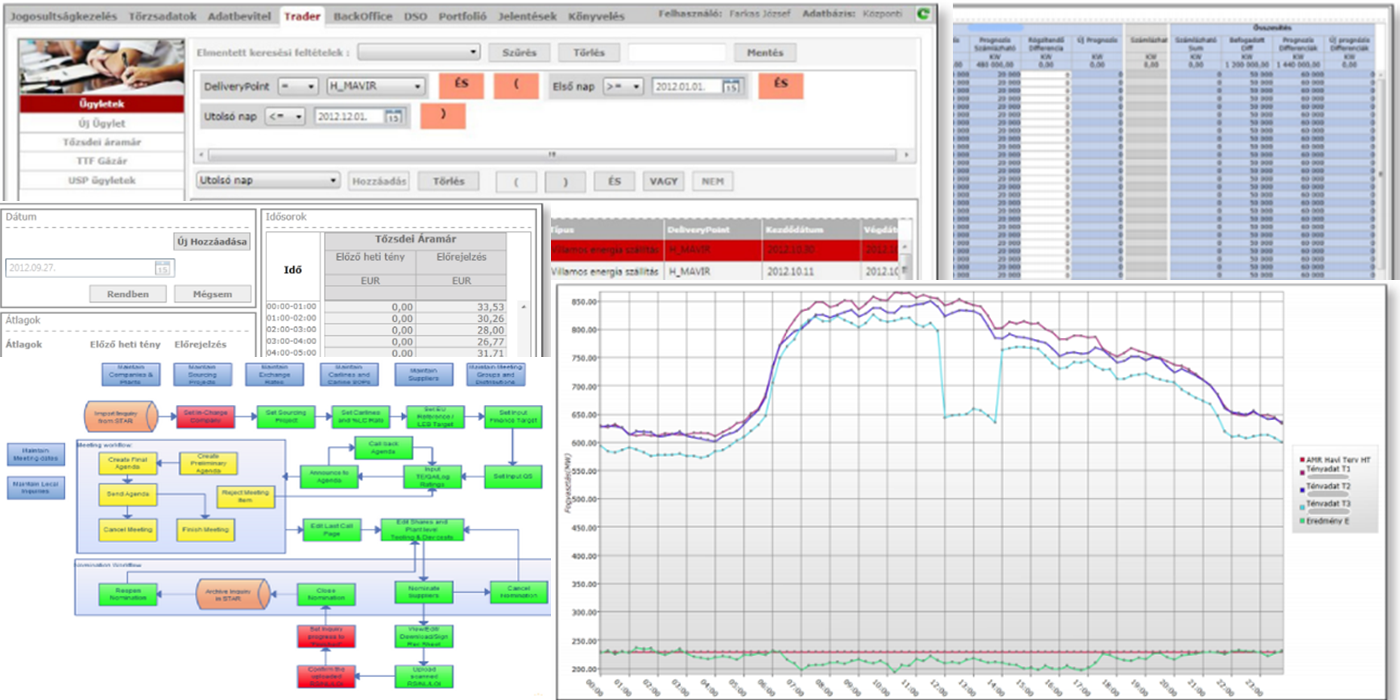
Task: Click the Új Hozzáadása button
Action: click(213, 241)
